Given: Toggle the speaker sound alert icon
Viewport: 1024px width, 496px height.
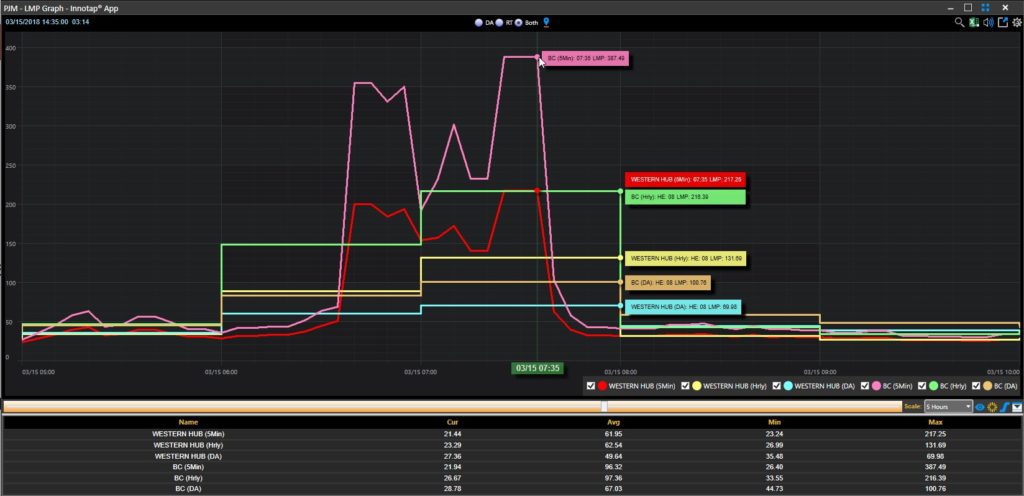Looking at the screenshot, I should 988,22.
